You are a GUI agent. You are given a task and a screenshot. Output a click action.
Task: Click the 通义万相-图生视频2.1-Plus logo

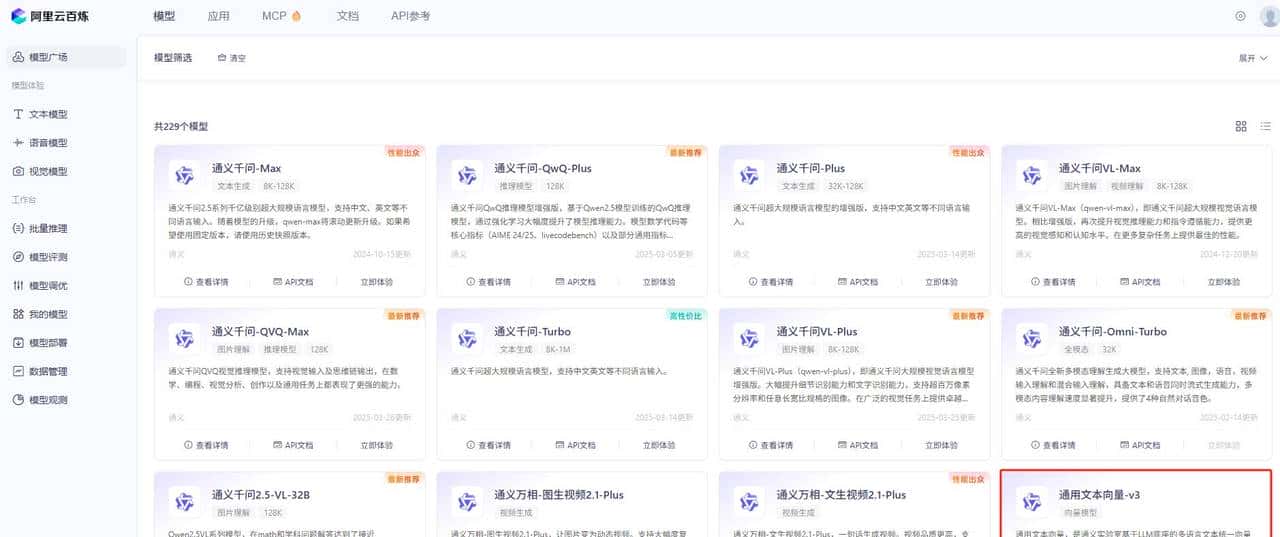click(x=466, y=502)
